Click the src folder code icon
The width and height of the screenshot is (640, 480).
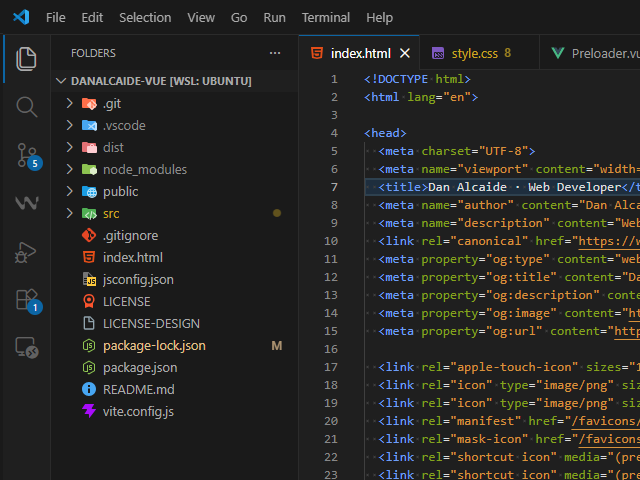pyautogui.click(x=89, y=213)
